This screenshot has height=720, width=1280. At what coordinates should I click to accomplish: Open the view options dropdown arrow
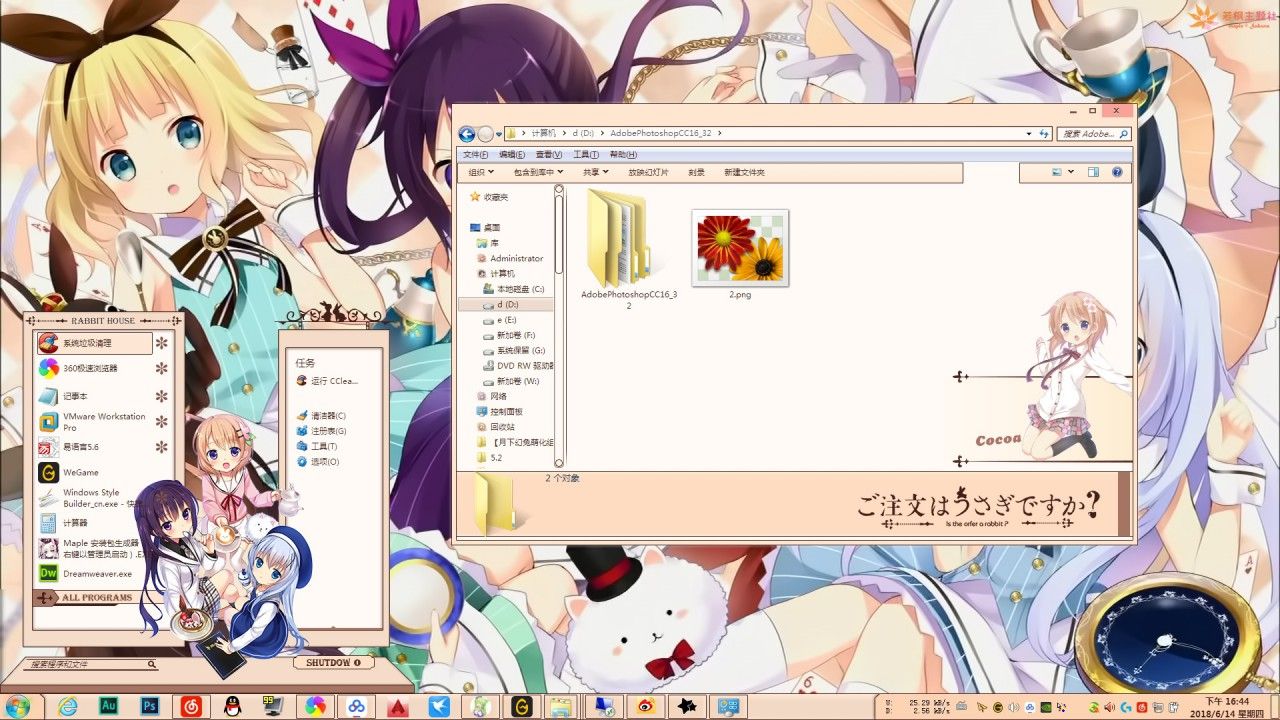click(1072, 172)
